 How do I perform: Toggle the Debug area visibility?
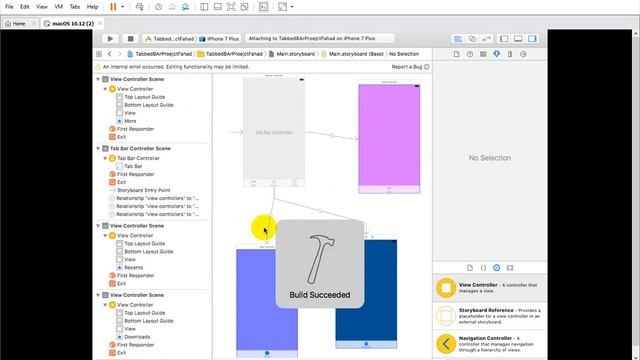point(518,39)
